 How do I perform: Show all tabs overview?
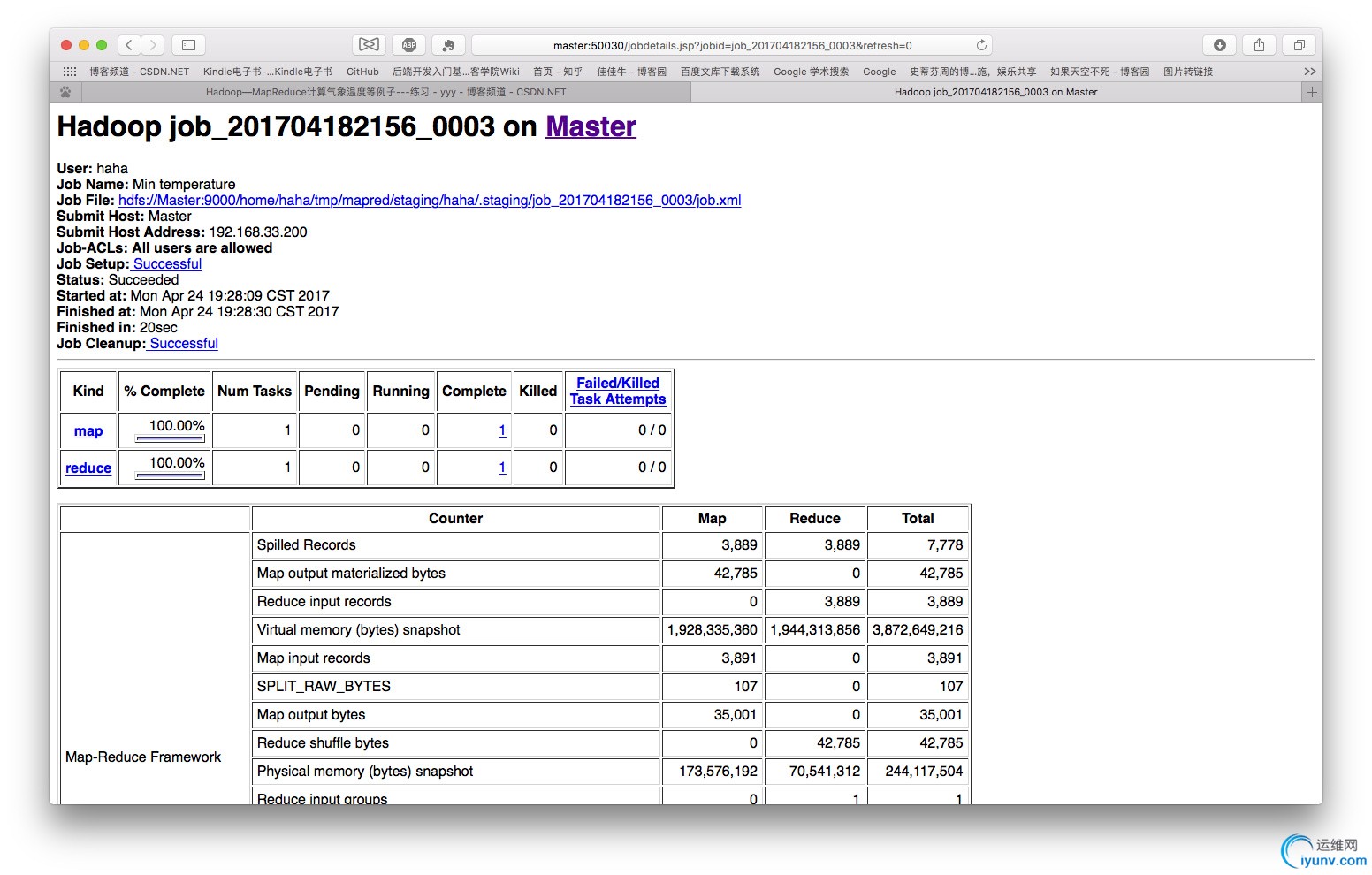tap(1299, 45)
